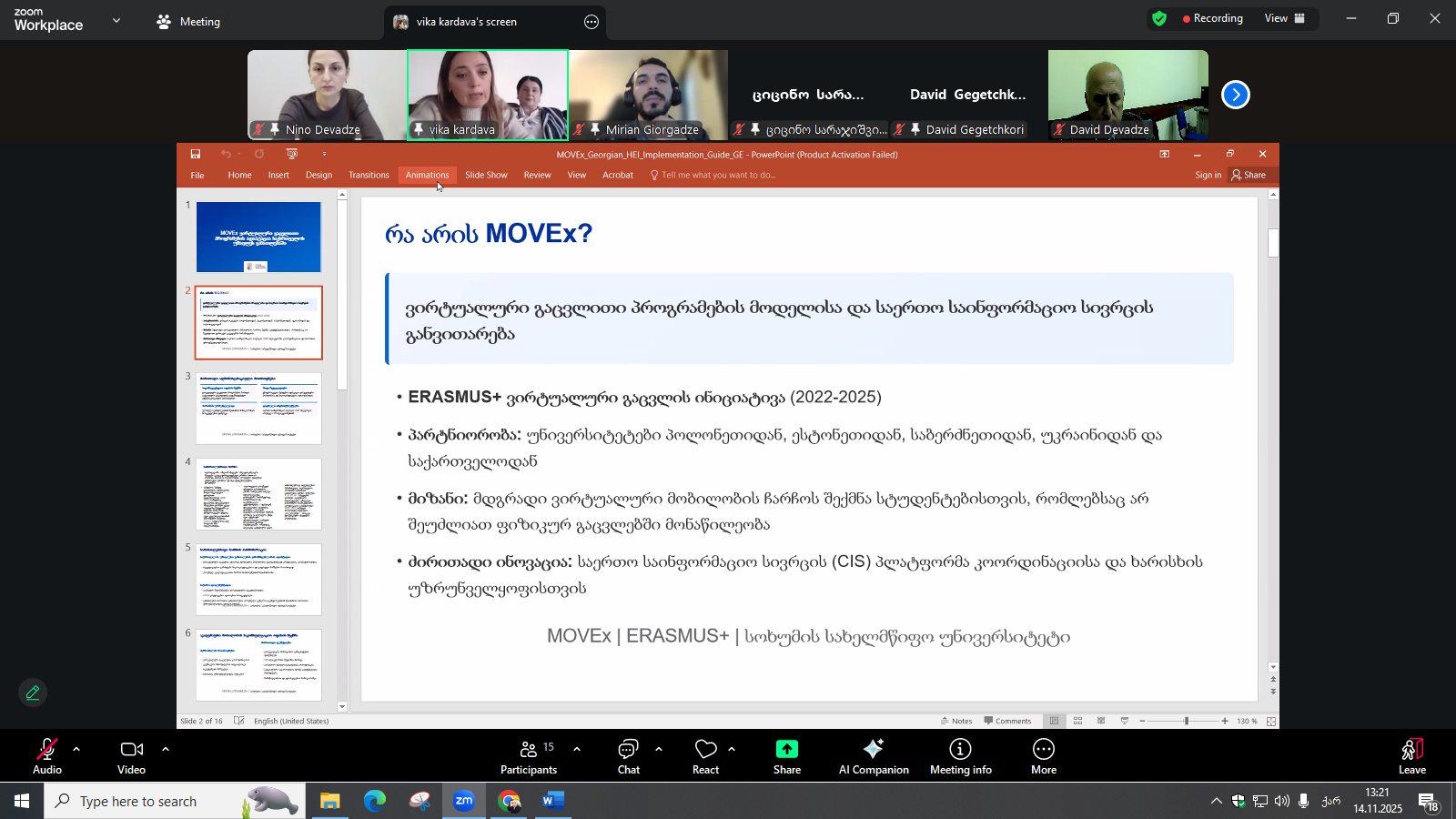Open the Zoom Chat panel
Screen dimensions: 1456x819
(x=628, y=756)
